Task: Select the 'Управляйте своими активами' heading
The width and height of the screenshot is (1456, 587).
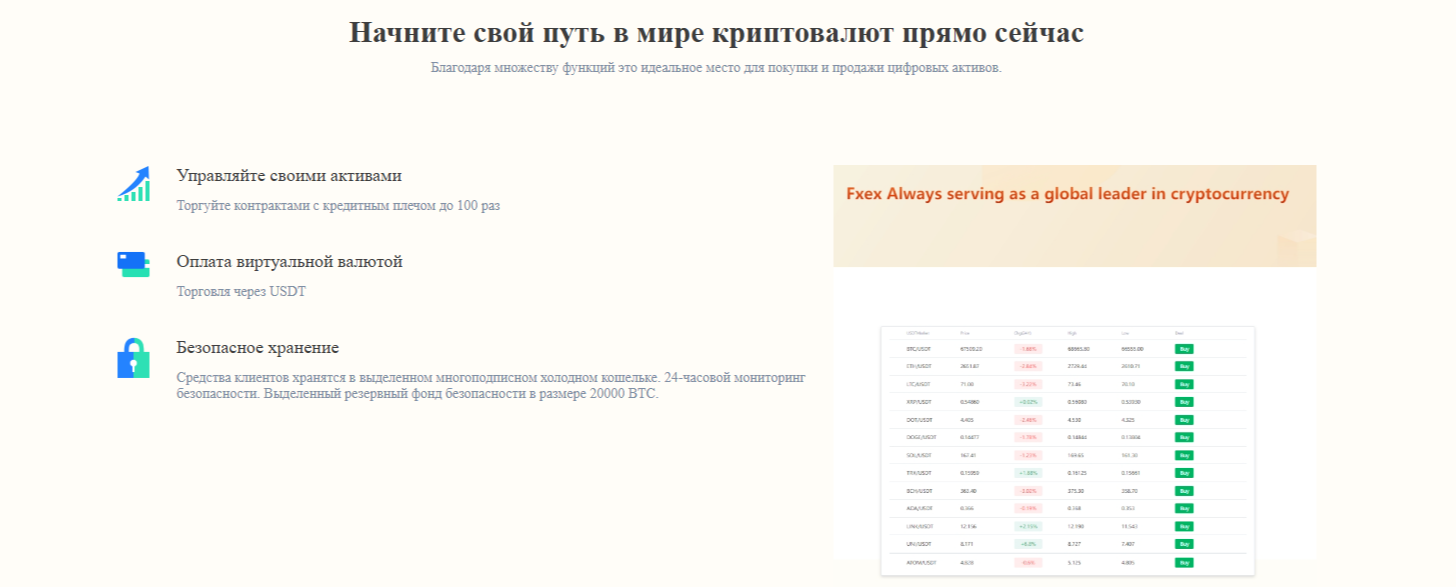Action: [x=289, y=176]
